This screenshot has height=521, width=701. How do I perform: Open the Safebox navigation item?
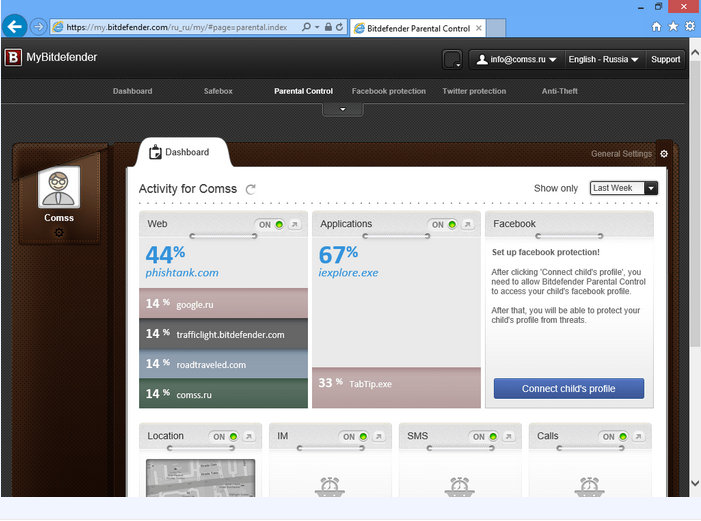click(x=218, y=91)
